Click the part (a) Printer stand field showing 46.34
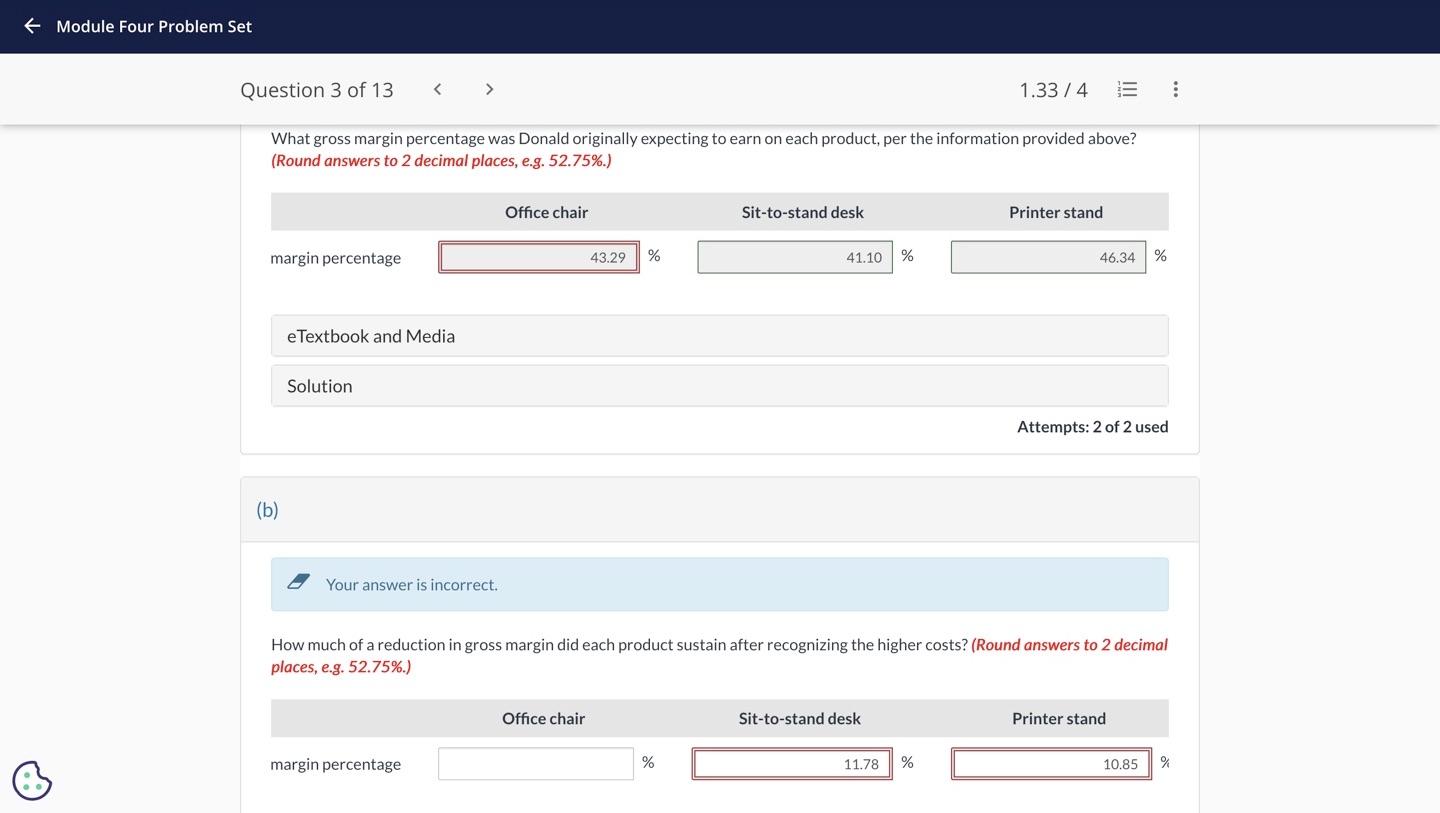The width and height of the screenshot is (1440, 813). [1048, 257]
